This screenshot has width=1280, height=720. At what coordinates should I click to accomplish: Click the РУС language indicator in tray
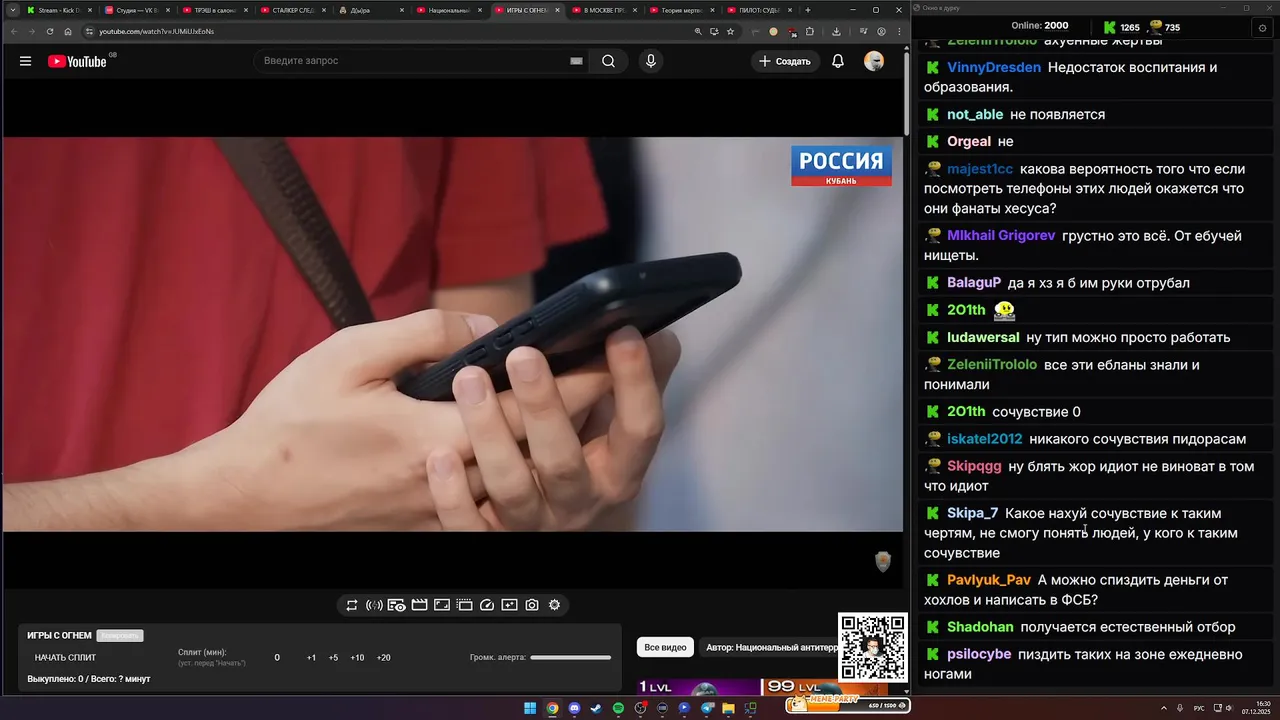coord(1199,708)
